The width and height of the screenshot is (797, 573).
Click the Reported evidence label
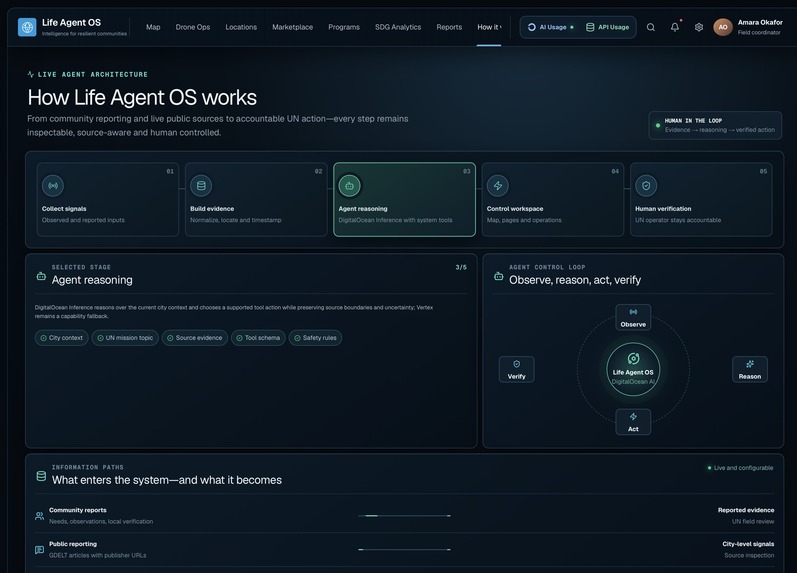click(746, 510)
